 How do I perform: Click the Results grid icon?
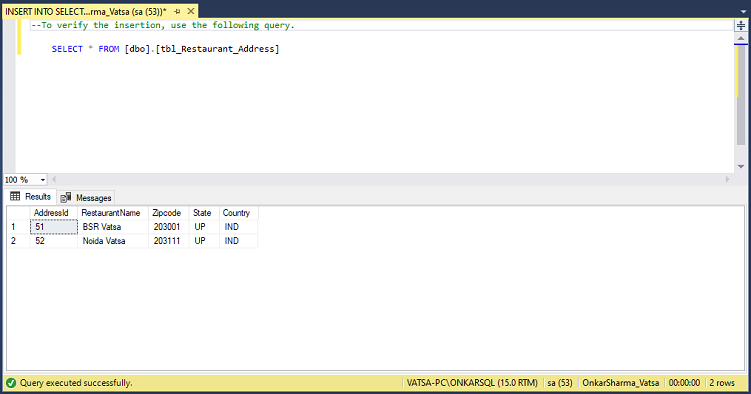pyautogui.click(x=15, y=196)
